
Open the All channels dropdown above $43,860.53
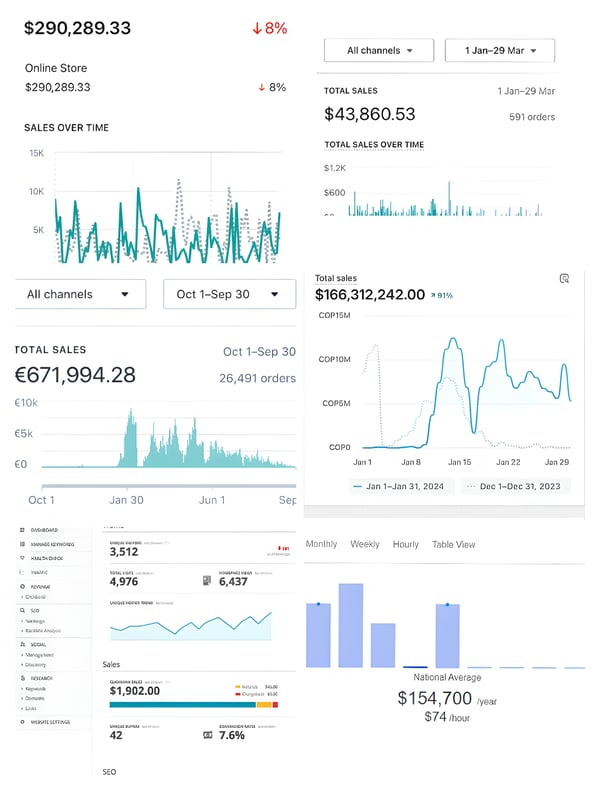point(379,50)
